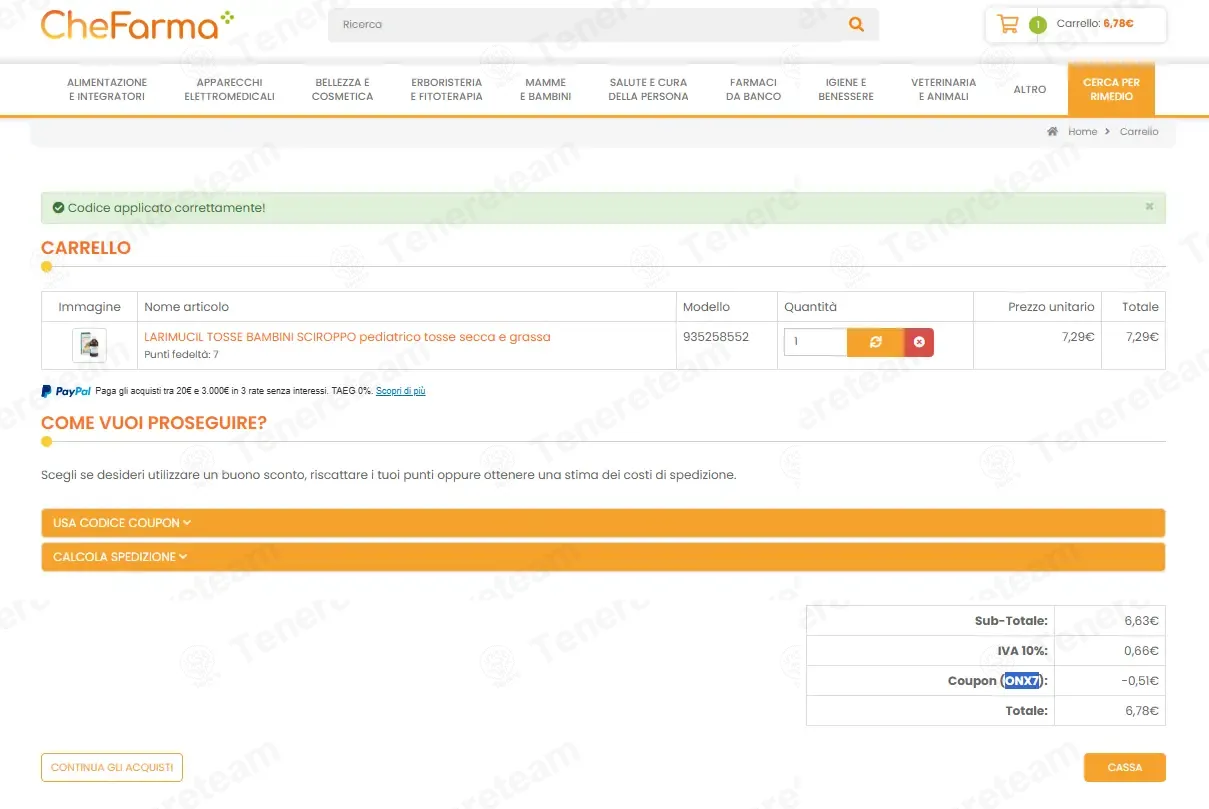This screenshot has height=809, width=1209.
Task: Click the CheFarma logo
Action: click(137, 24)
